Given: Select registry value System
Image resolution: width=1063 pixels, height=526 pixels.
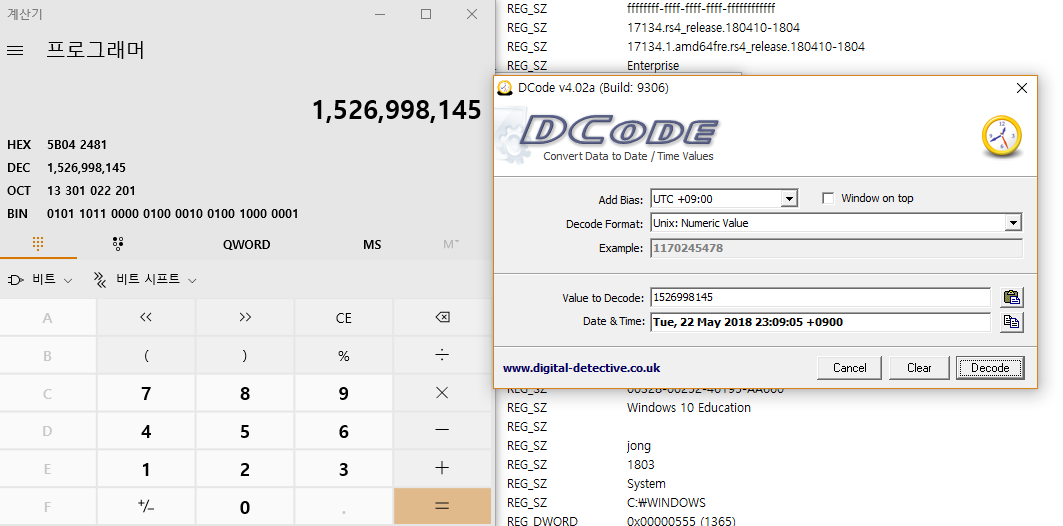Looking at the screenshot, I should (646, 483).
